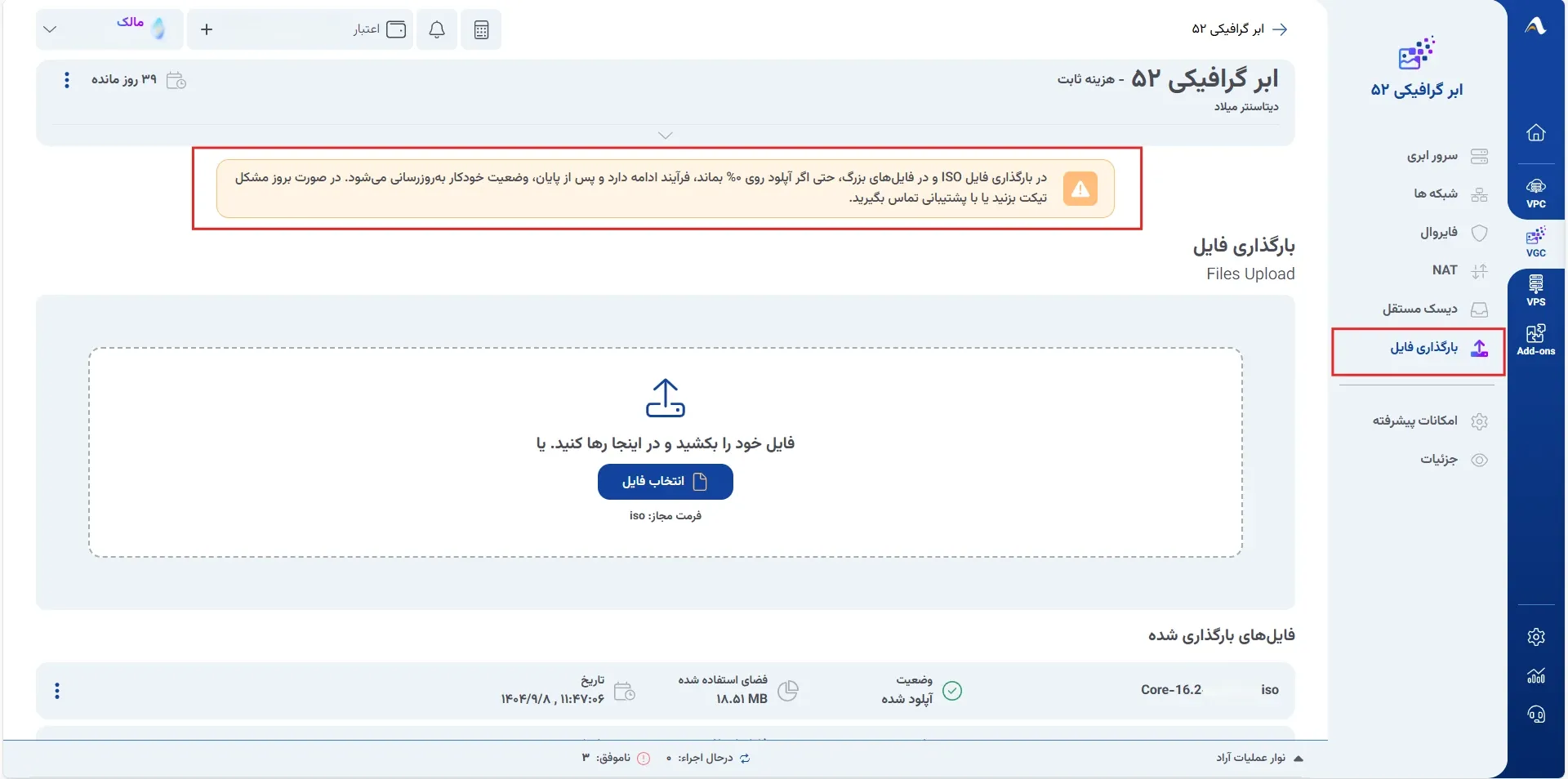Click the calendar icon next to ۳۹ روز مانده
The width and height of the screenshot is (1568, 779).
point(176,80)
